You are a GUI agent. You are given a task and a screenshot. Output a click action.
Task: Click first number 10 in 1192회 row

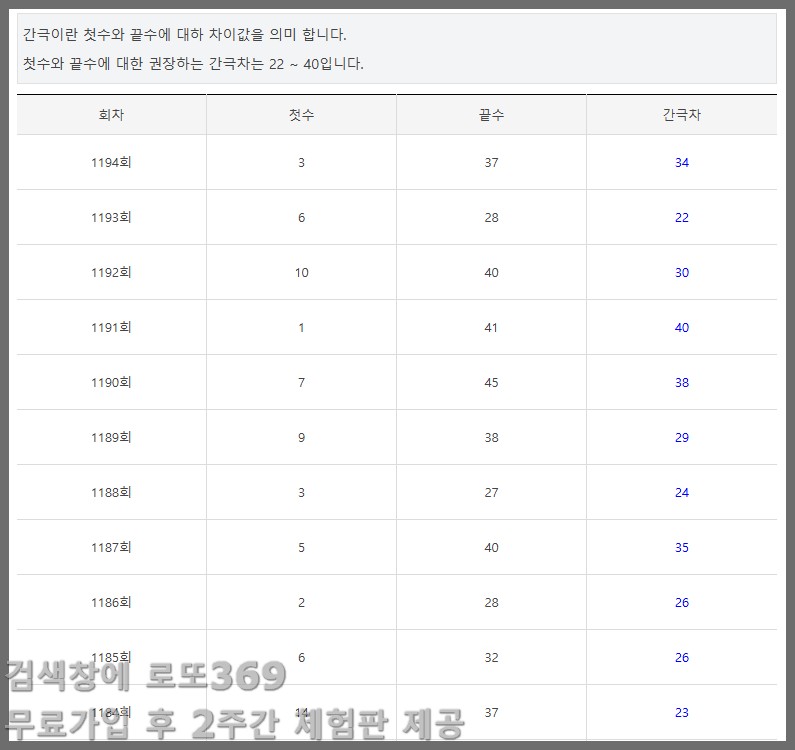pos(302,273)
